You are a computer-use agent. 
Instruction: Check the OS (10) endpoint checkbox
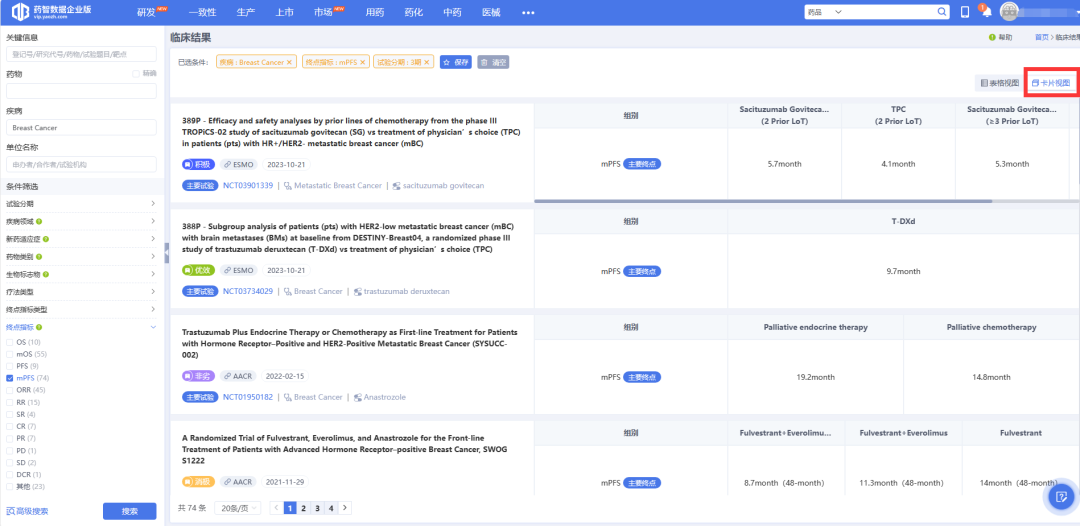(x=10, y=342)
